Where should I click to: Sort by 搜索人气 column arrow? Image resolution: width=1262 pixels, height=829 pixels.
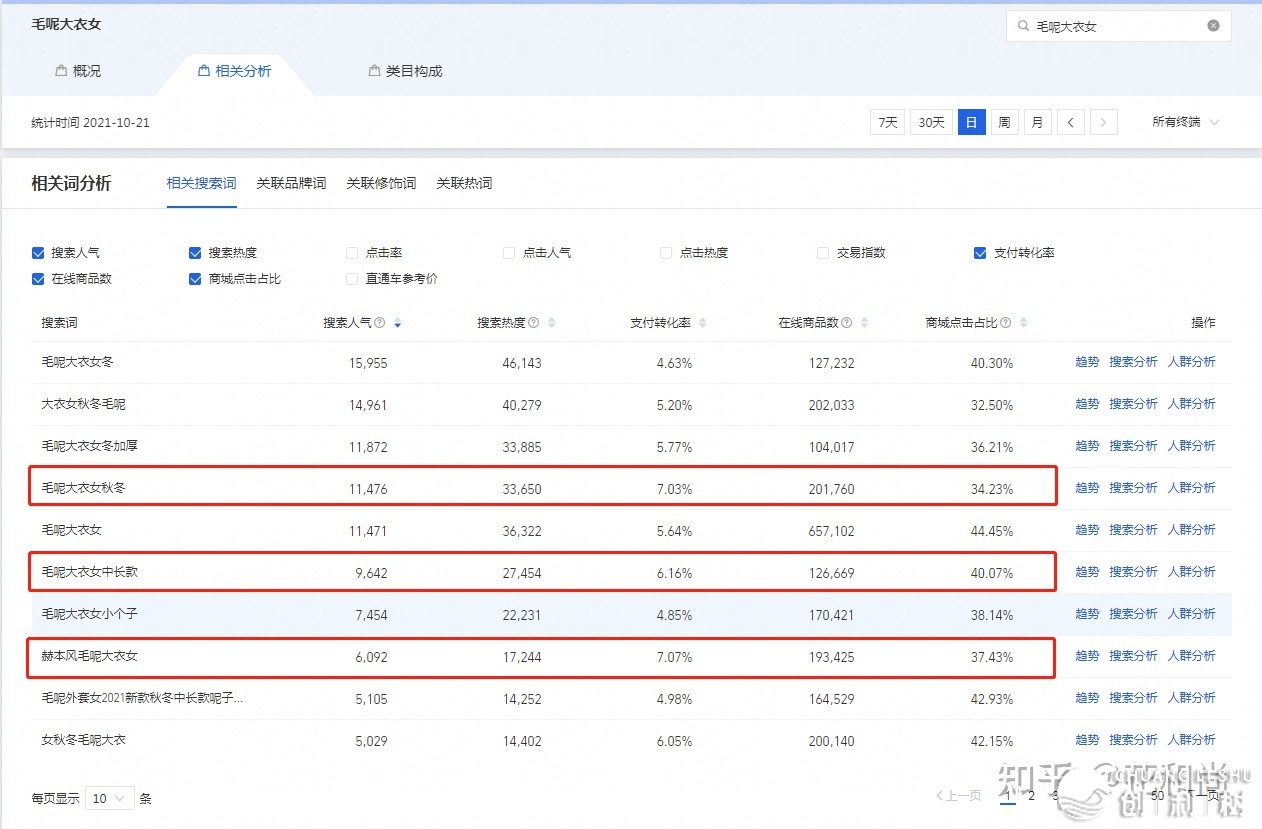point(398,323)
